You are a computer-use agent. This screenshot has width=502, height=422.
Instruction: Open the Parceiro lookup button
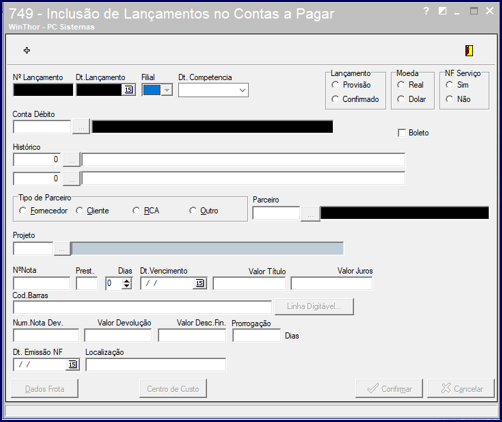coord(310,214)
